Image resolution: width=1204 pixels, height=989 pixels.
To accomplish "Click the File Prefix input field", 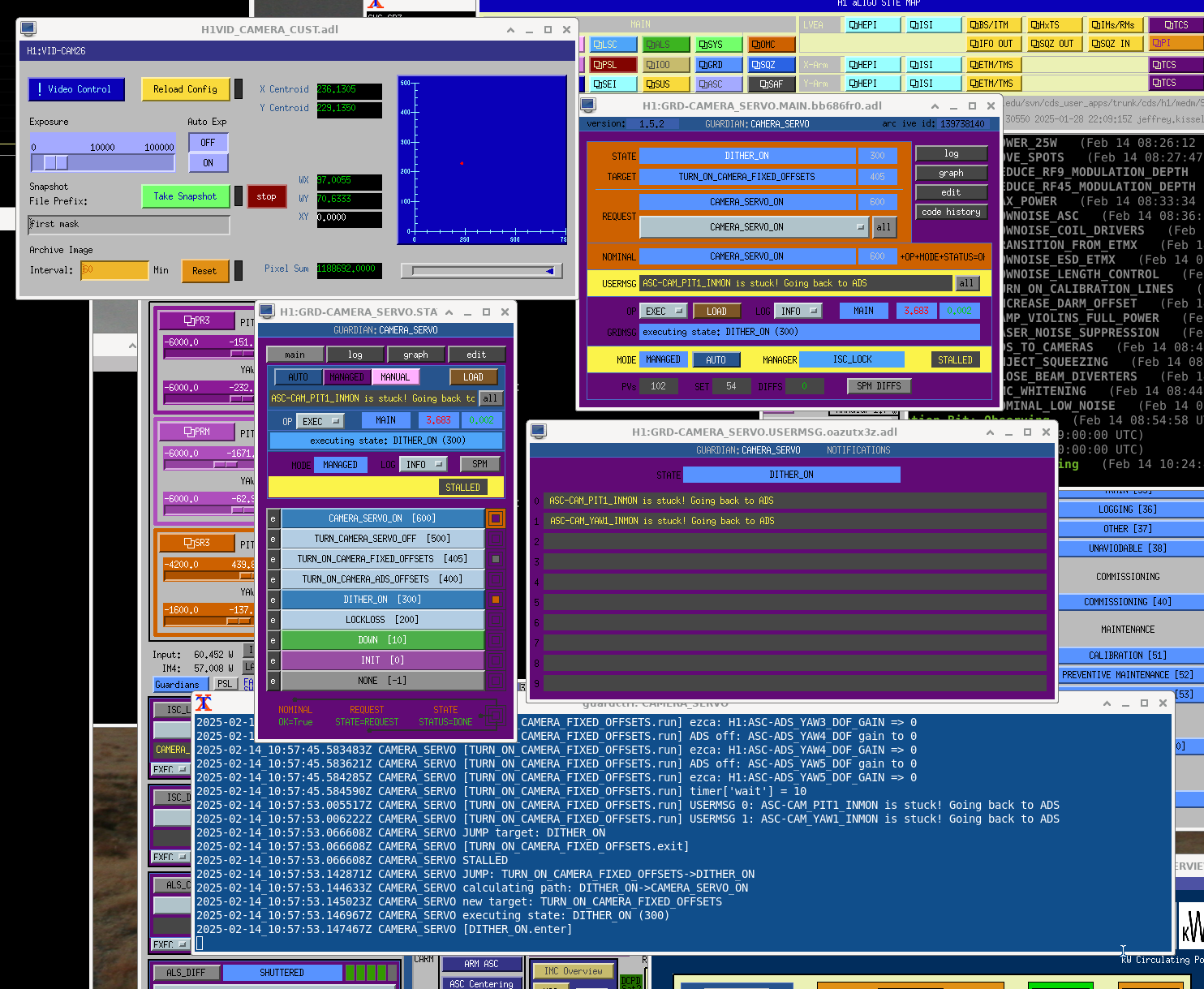I will pos(129,225).
